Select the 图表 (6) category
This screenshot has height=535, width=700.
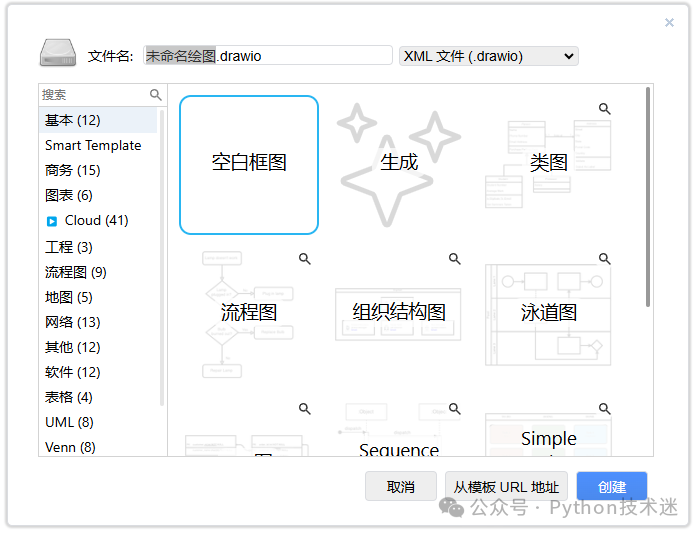click(x=98, y=195)
